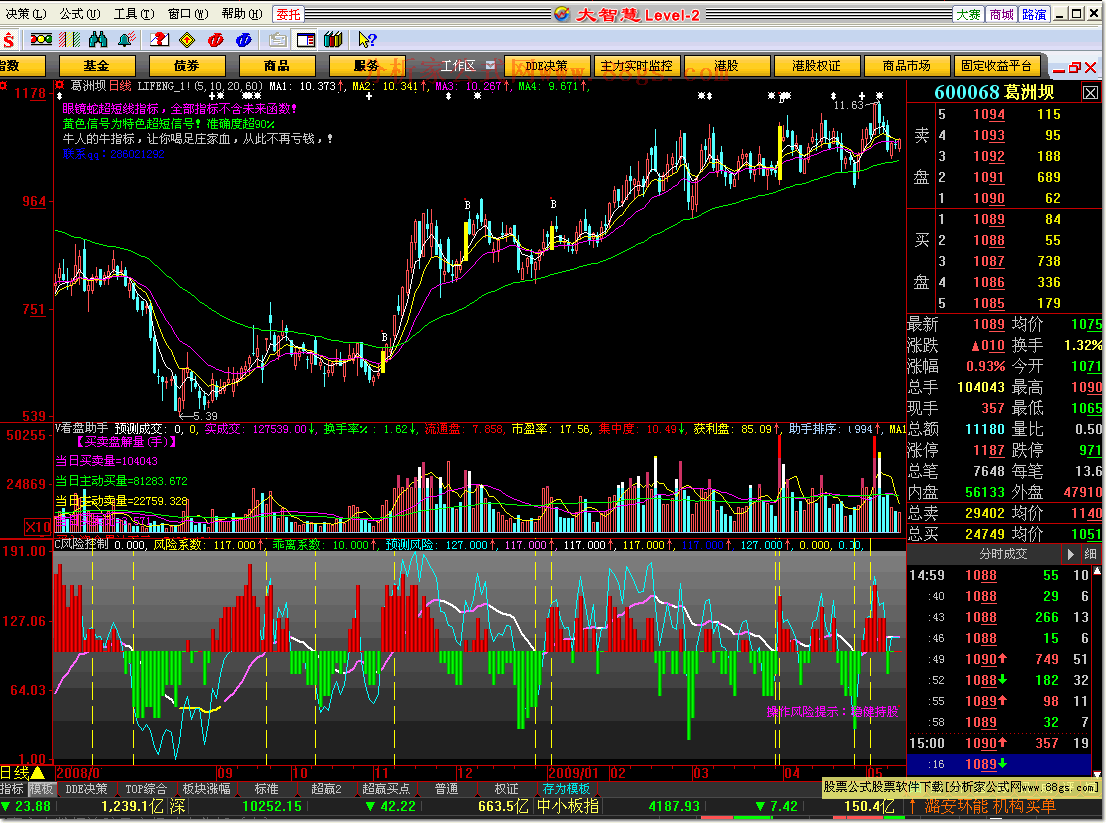Open the 公式 menu
Screen dimensions: 1109x825
[79, 13]
